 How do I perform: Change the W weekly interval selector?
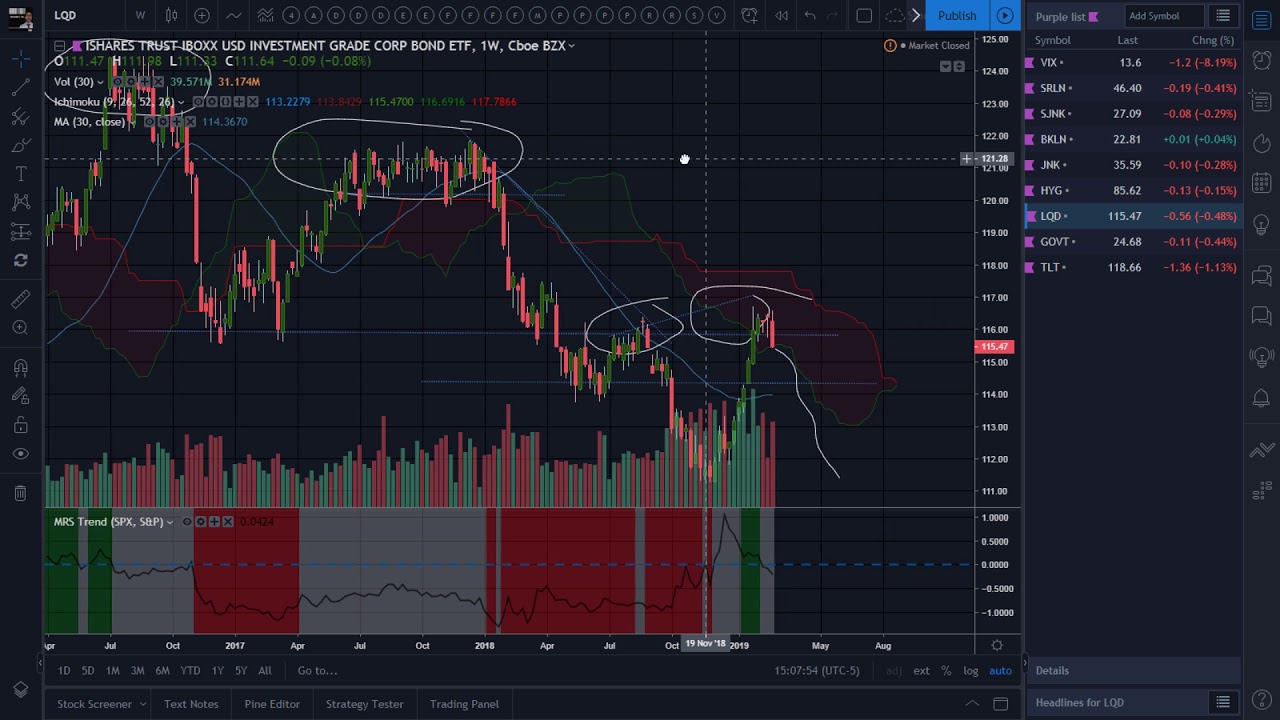point(140,15)
